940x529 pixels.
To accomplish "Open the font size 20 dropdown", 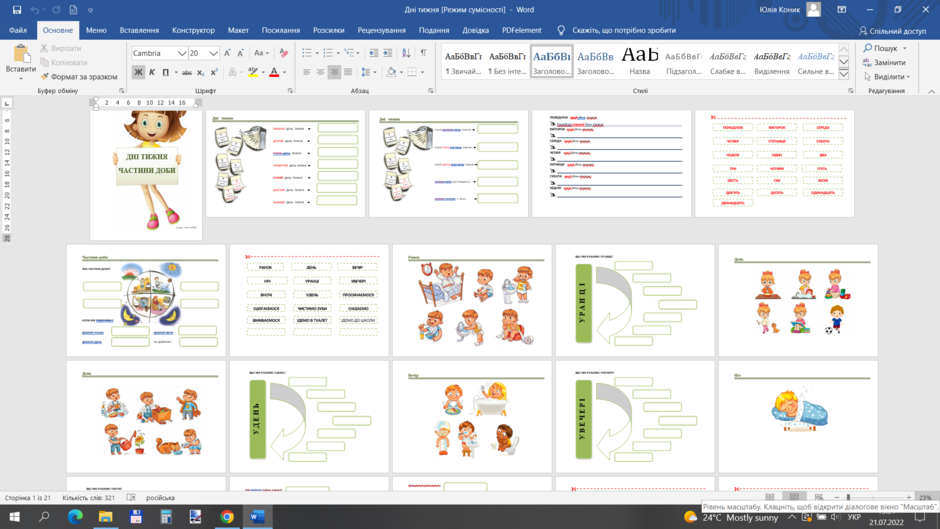I will [213, 53].
